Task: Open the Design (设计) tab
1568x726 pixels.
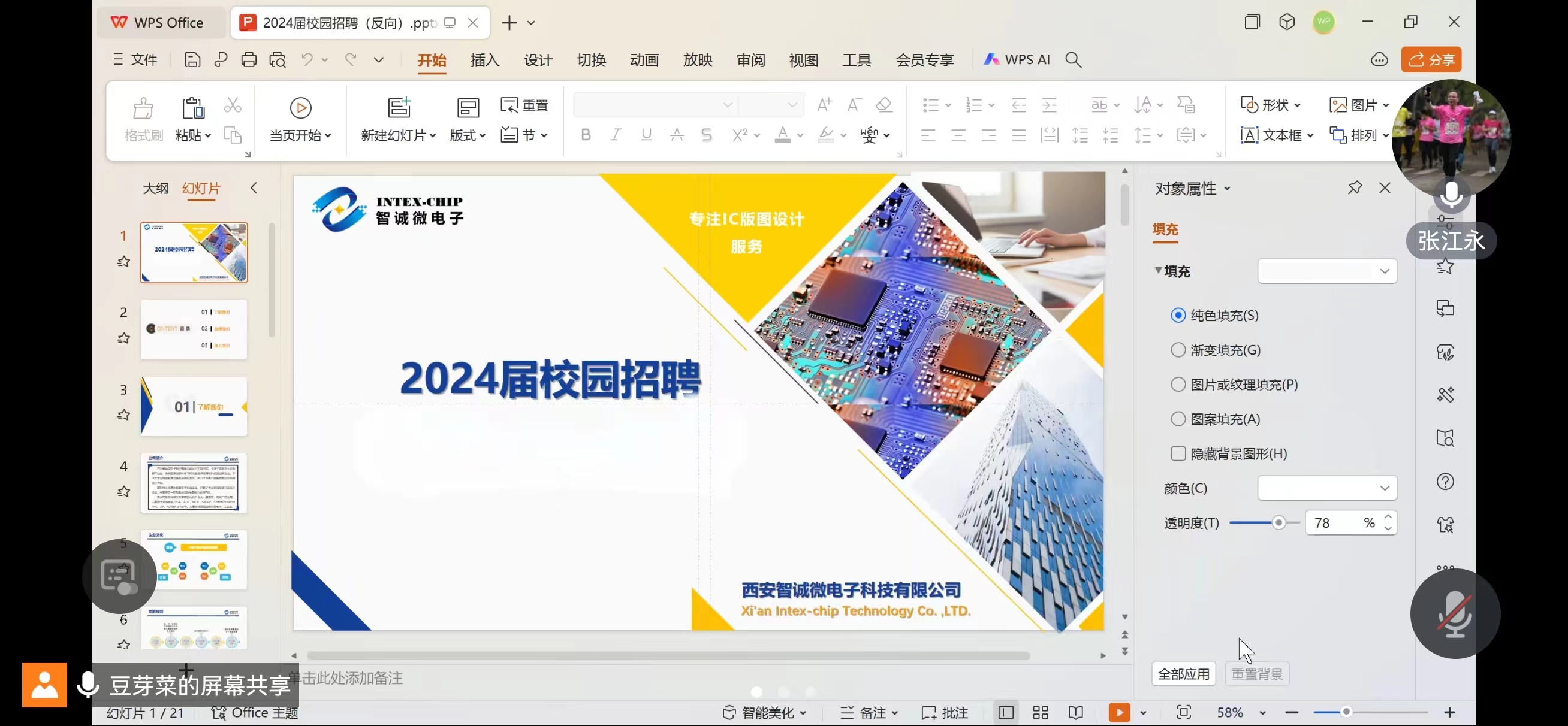Action: [538, 60]
